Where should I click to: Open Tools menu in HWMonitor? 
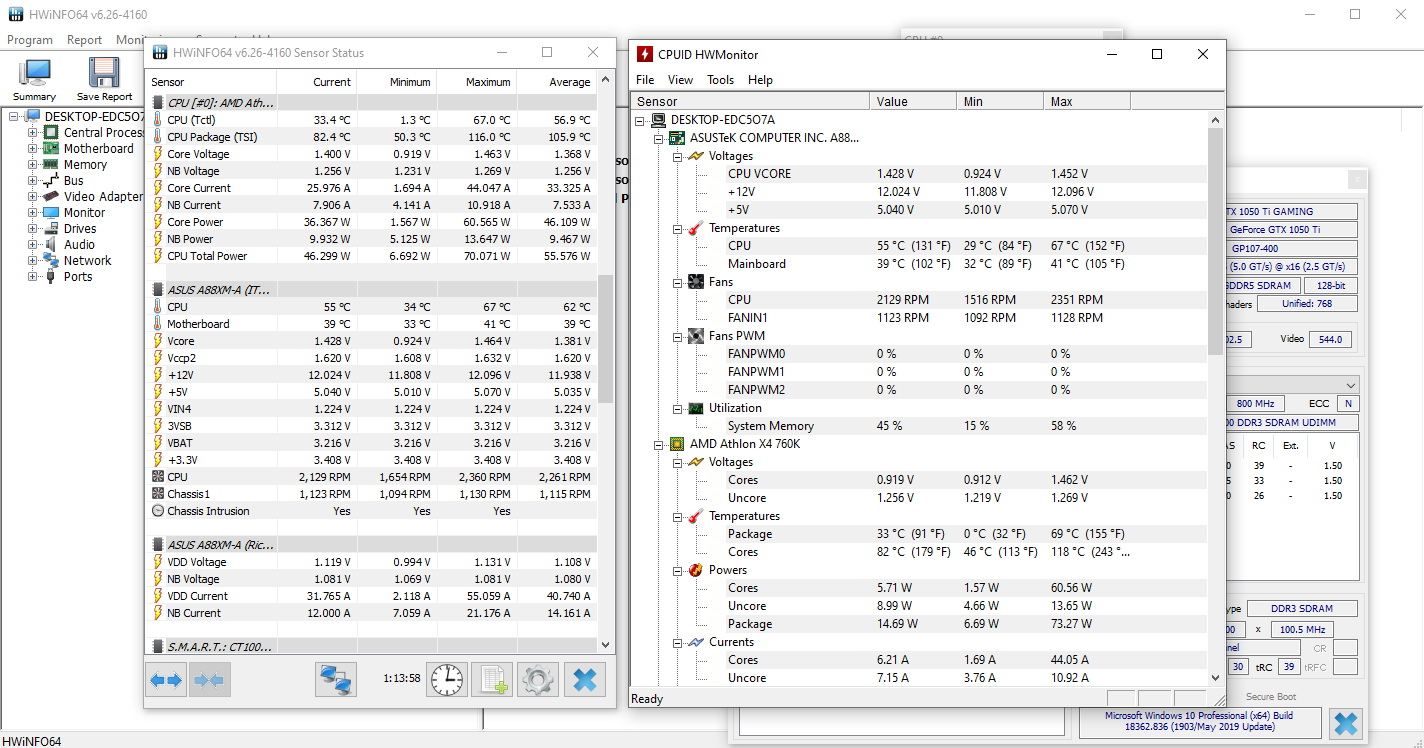click(x=720, y=80)
